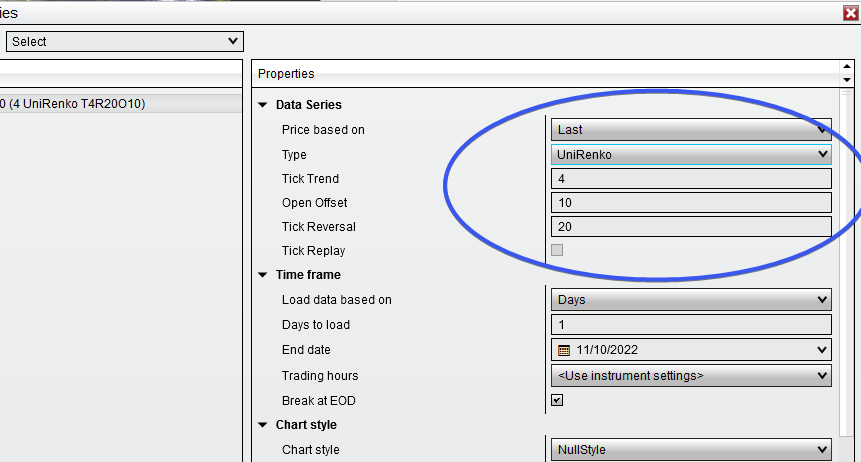Close the dialog with red X

(x=851, y=13)
